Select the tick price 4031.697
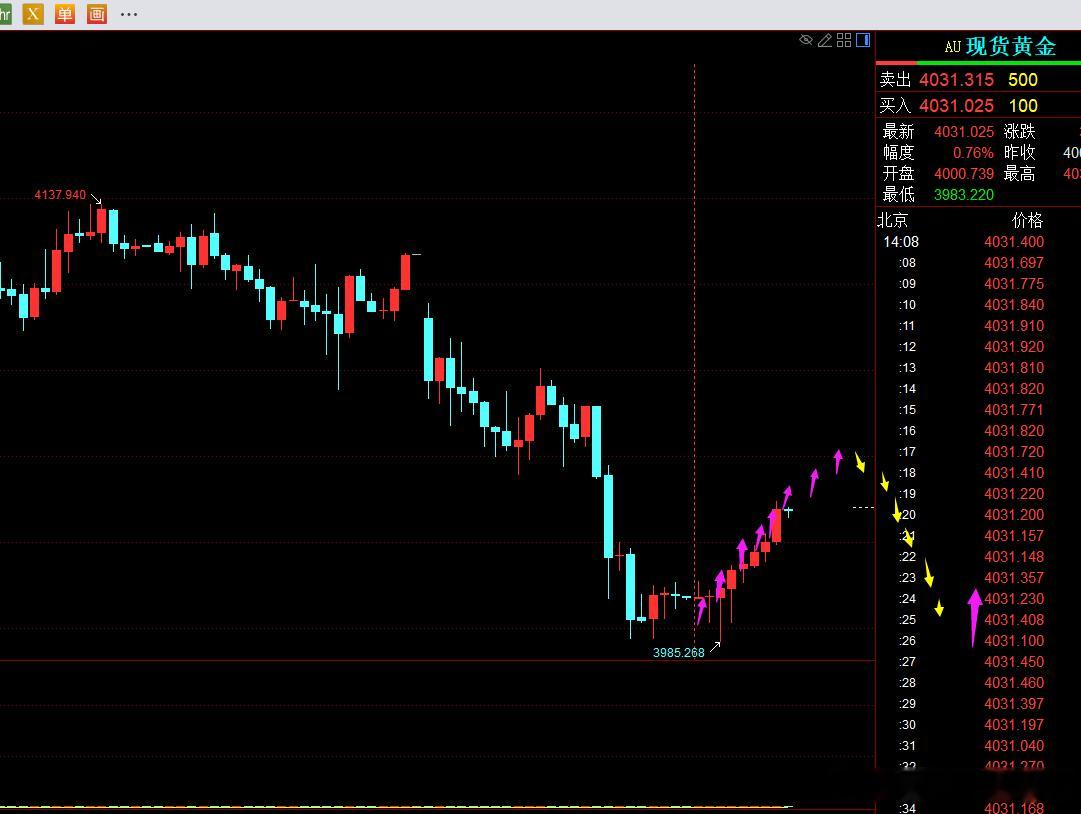1081x814 pixels. (1014, 263)
